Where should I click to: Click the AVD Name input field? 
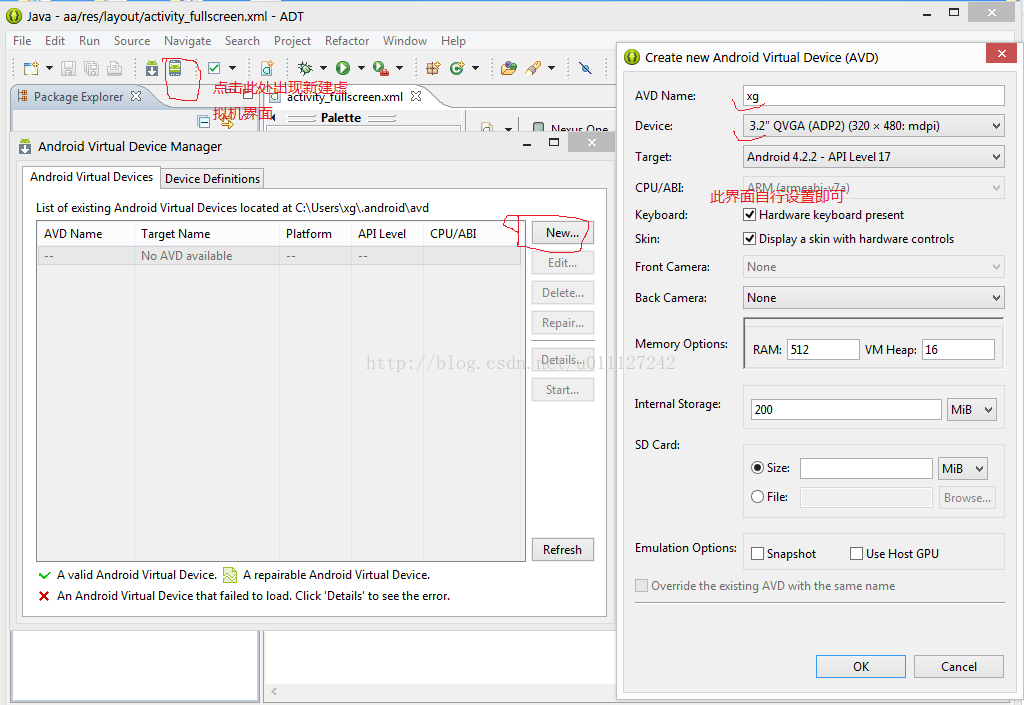tap(873, 95)
